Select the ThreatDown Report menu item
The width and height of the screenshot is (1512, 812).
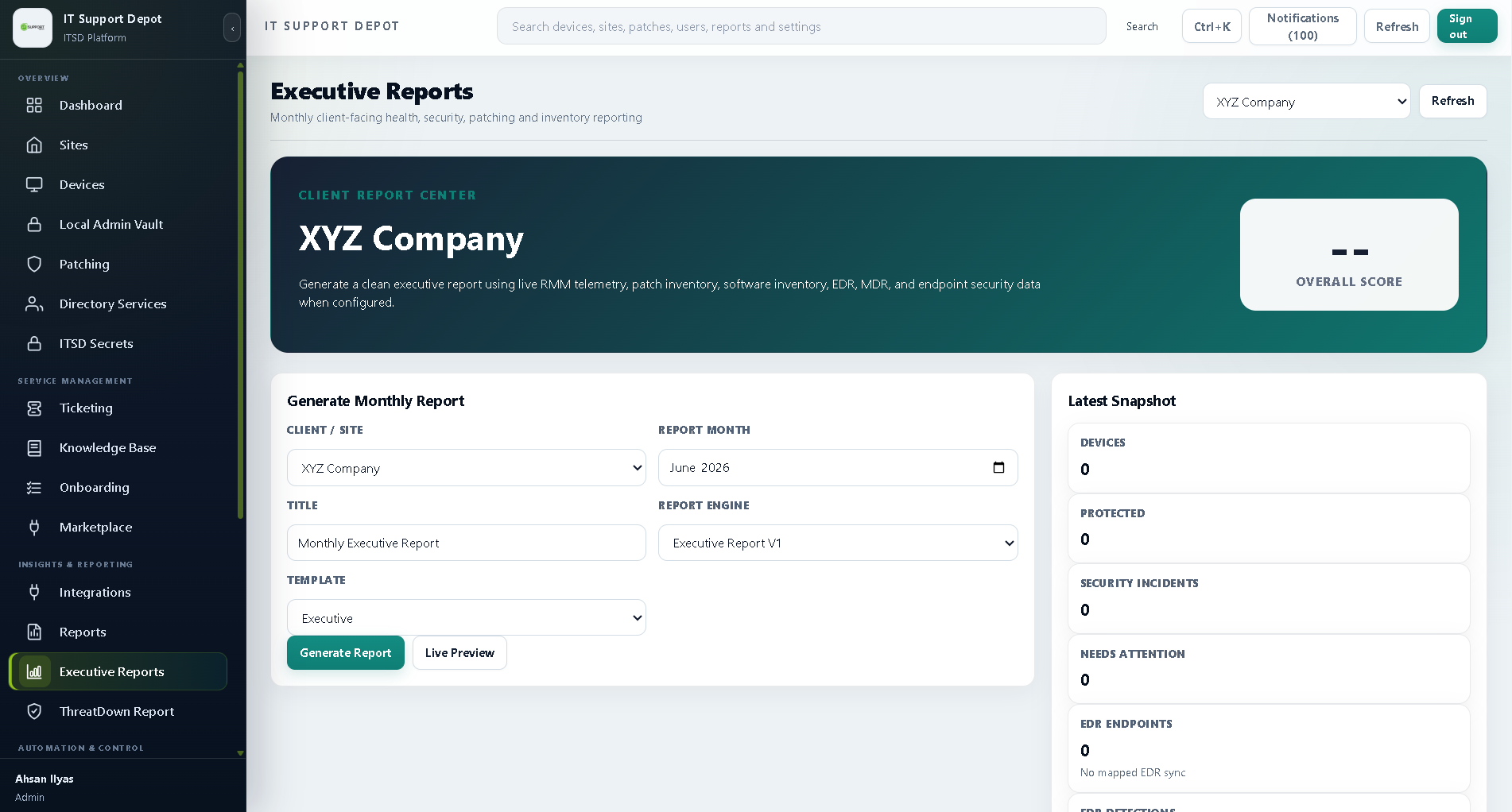pyautogui.click(x=118, y=711)
